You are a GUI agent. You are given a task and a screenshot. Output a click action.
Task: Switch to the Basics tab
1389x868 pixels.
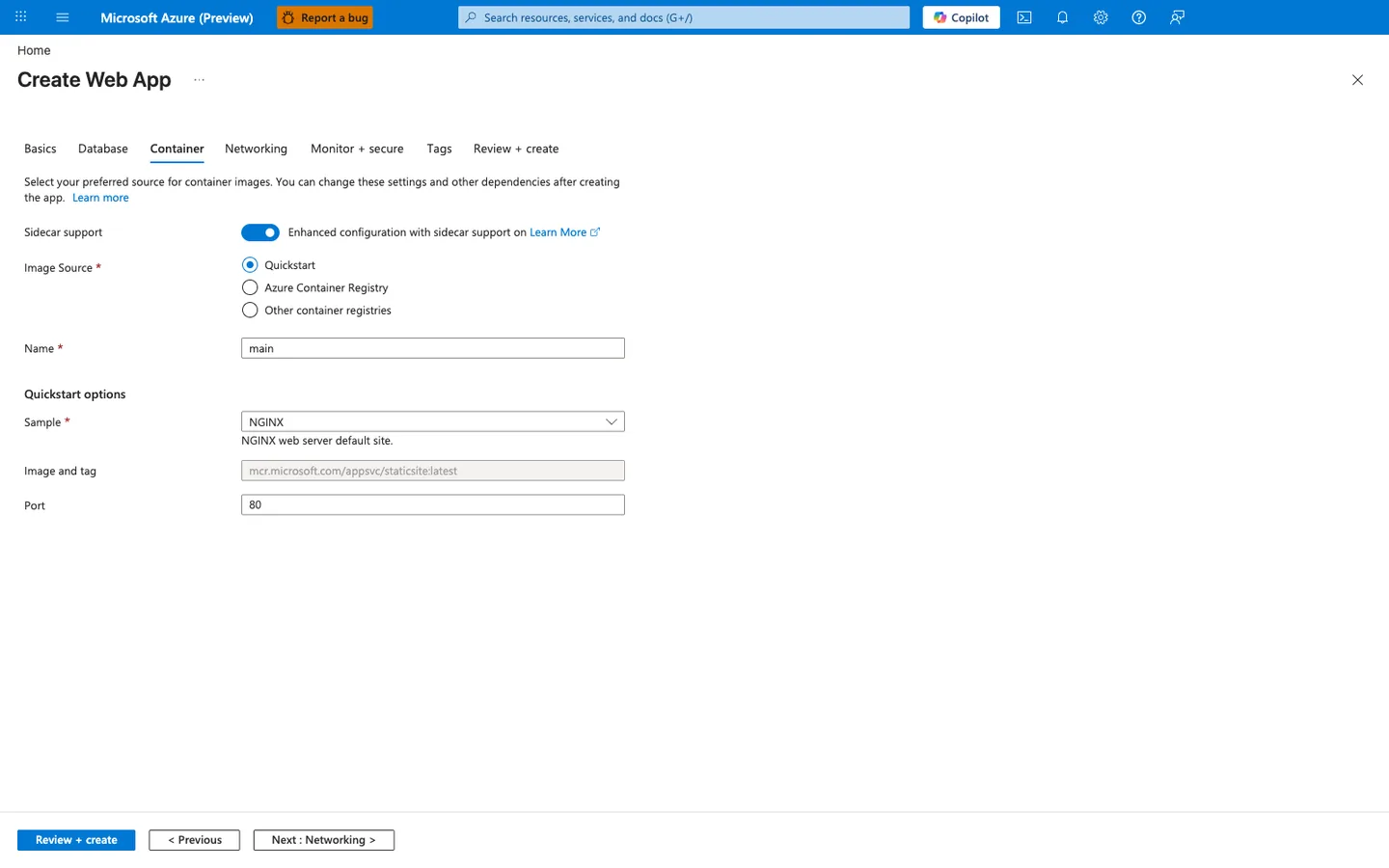click(x=41, y=149)
